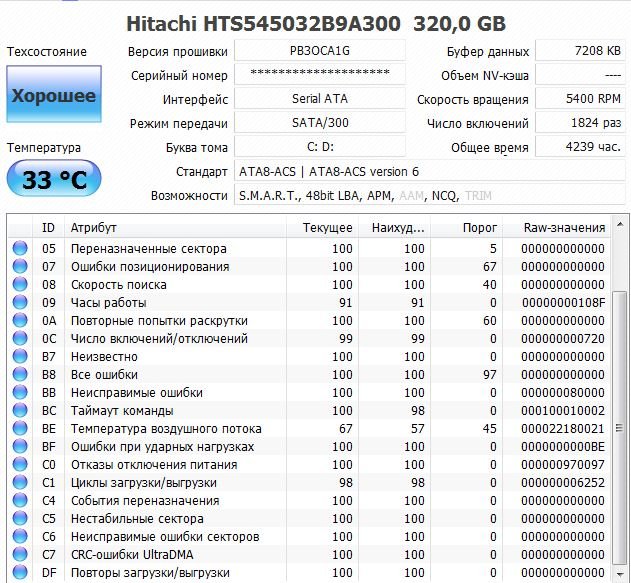Click raw value 000000006252
The width and height of the screenshot is (631, 583).
click(x=563, y=482)
